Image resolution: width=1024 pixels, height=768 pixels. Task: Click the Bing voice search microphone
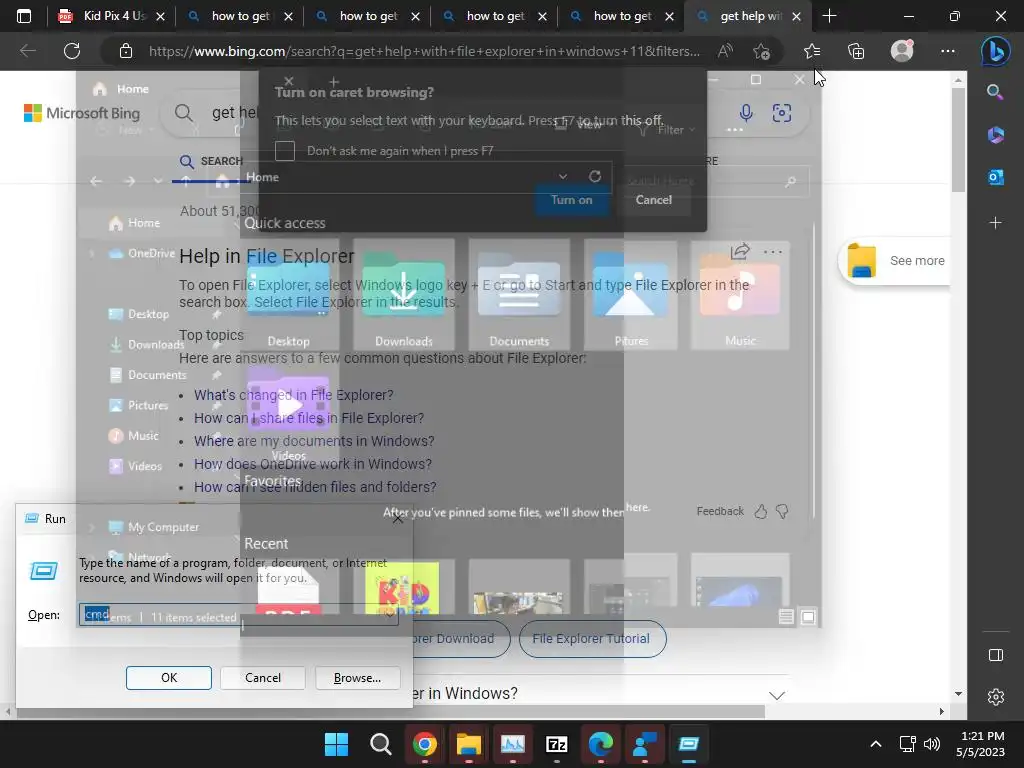click(746, 112)
